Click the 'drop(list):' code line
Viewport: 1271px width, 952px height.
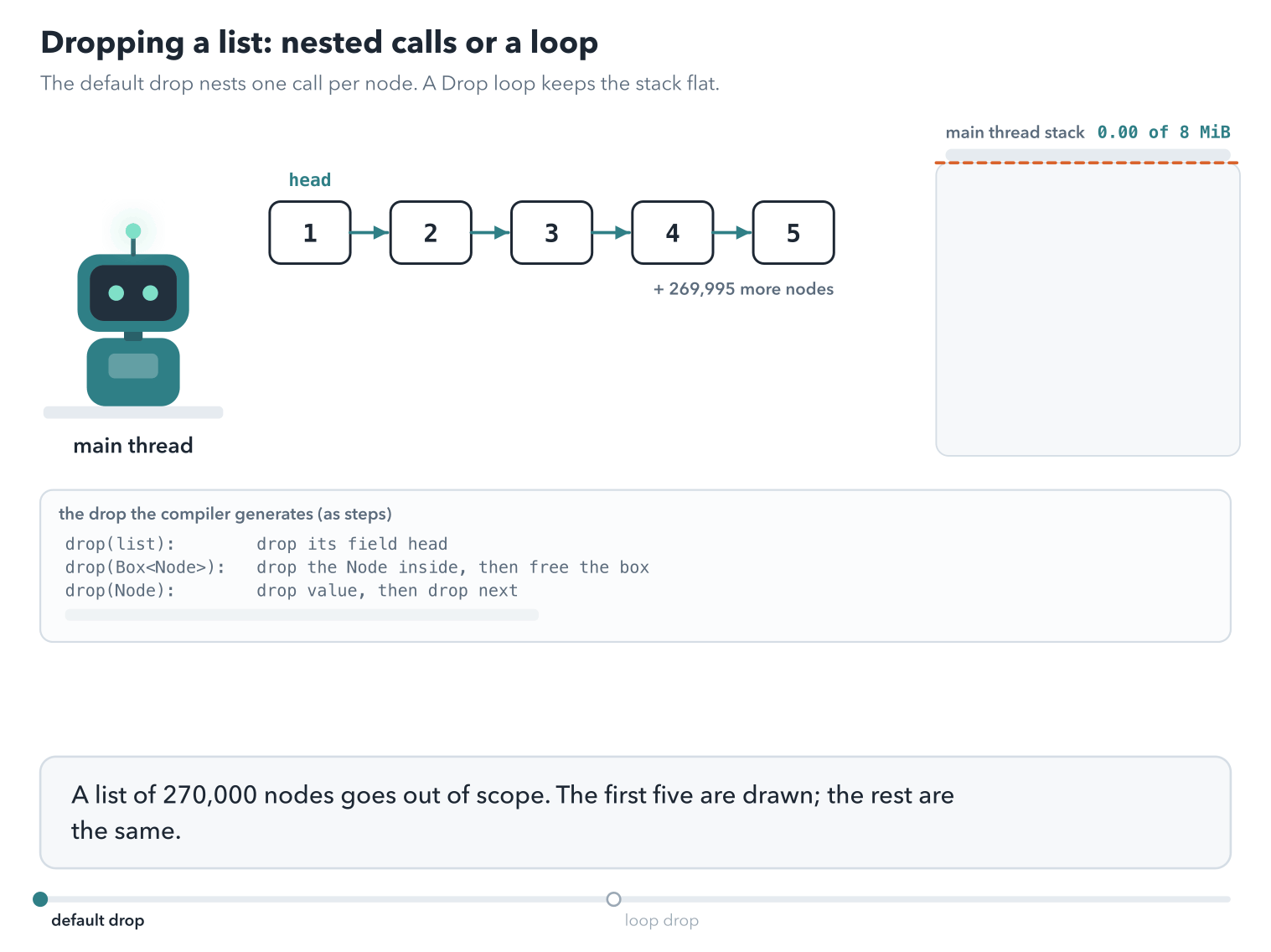point(256,544)
